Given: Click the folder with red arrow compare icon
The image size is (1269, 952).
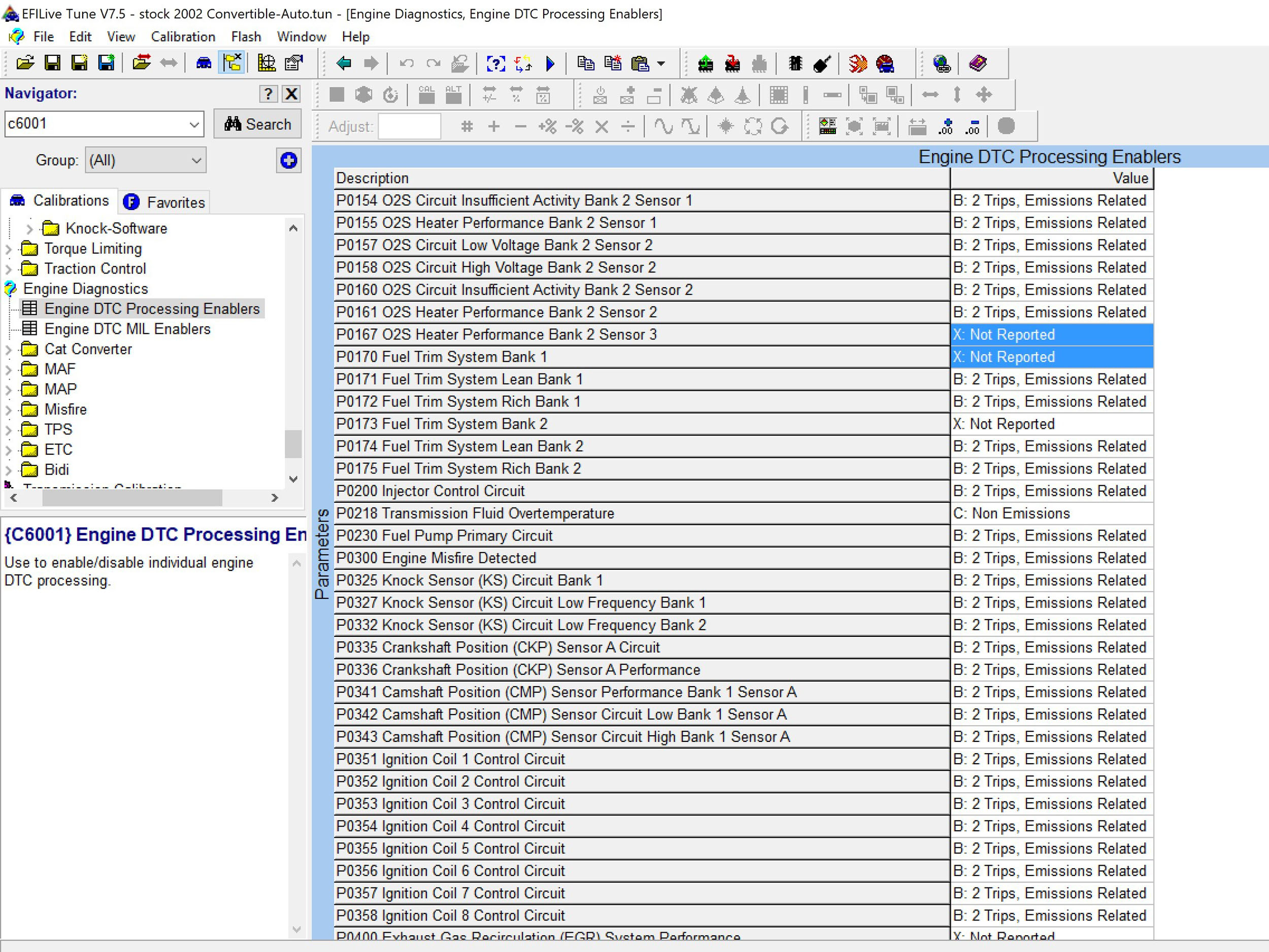Looking at the screenshot, I should [x=141, y=62].
